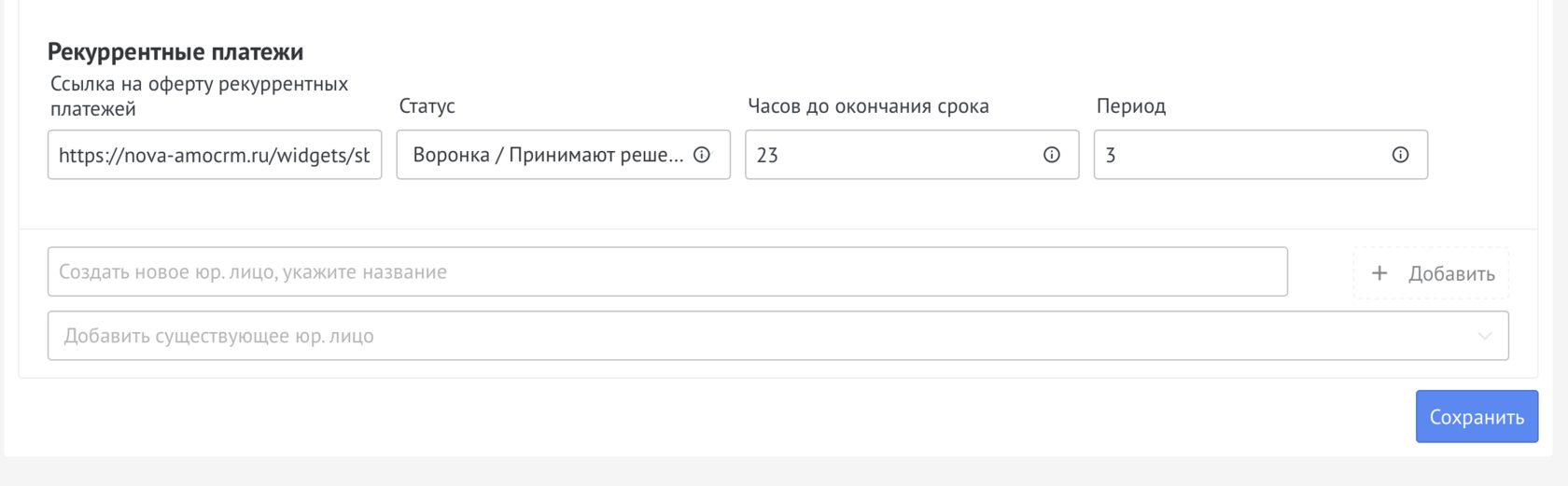
Task: Click the info icon in the Период field
Action: (1400, 155)
